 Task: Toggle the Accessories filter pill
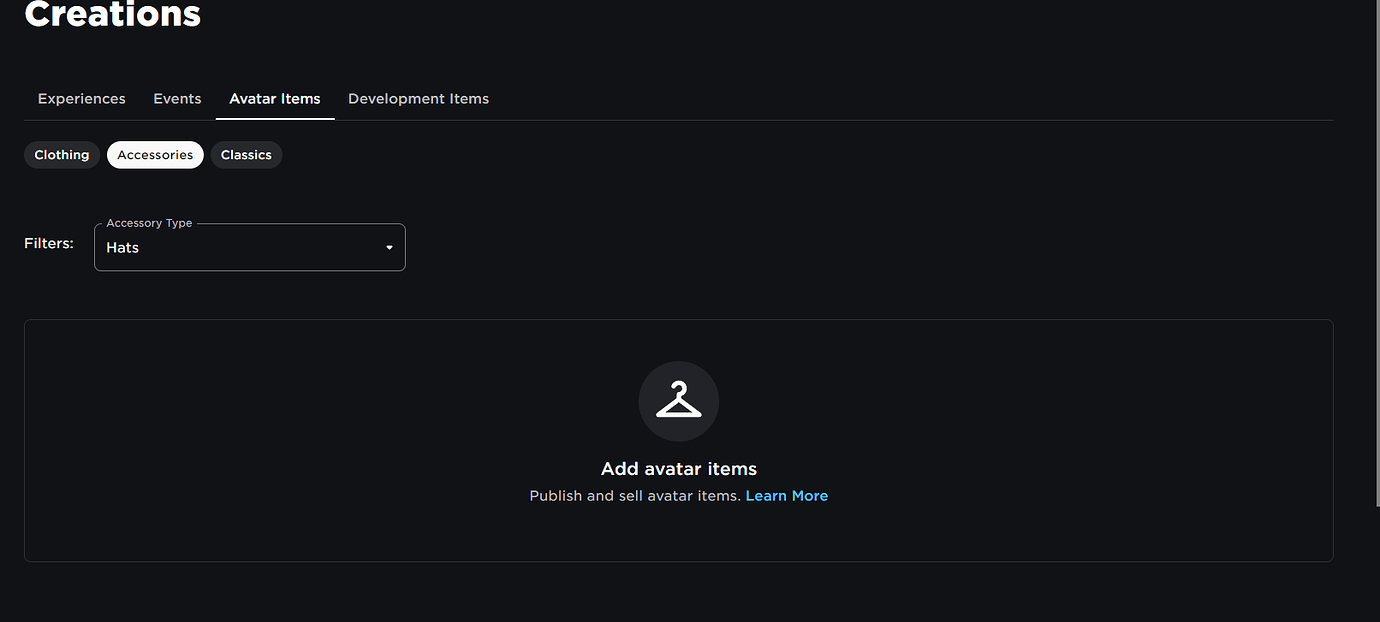[155, 154]
